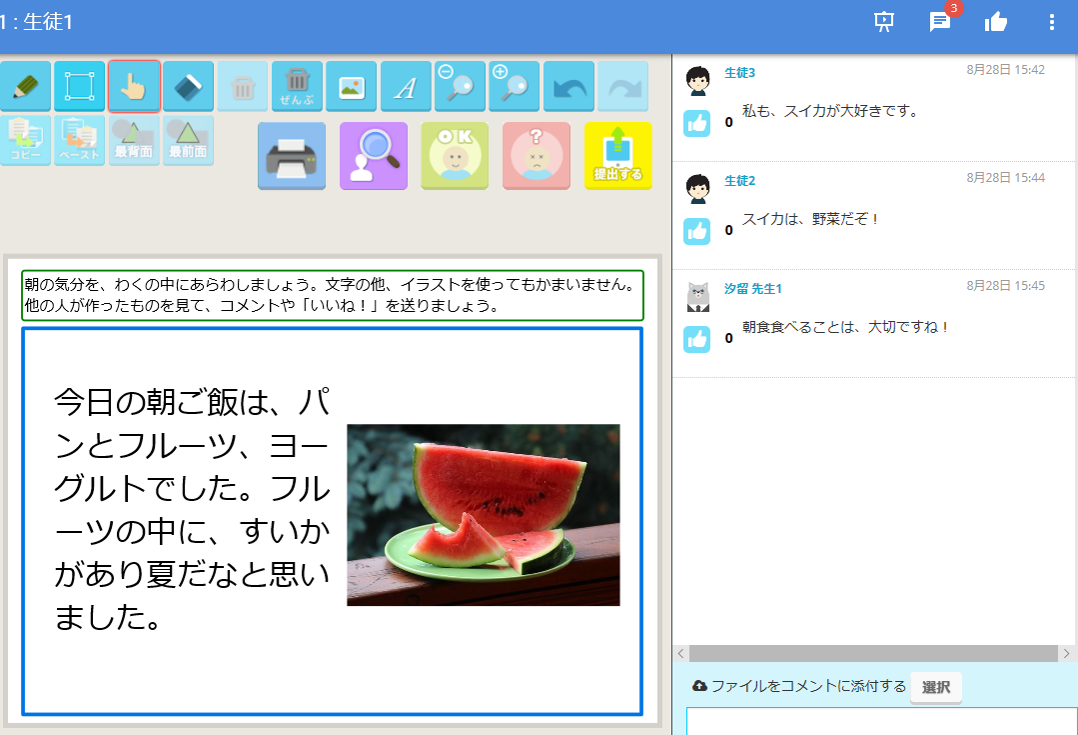Viewport: 1078px width, 735px height.
Task: Like 生徒3's comment about スイカ
Action: [x=696, y=123]
